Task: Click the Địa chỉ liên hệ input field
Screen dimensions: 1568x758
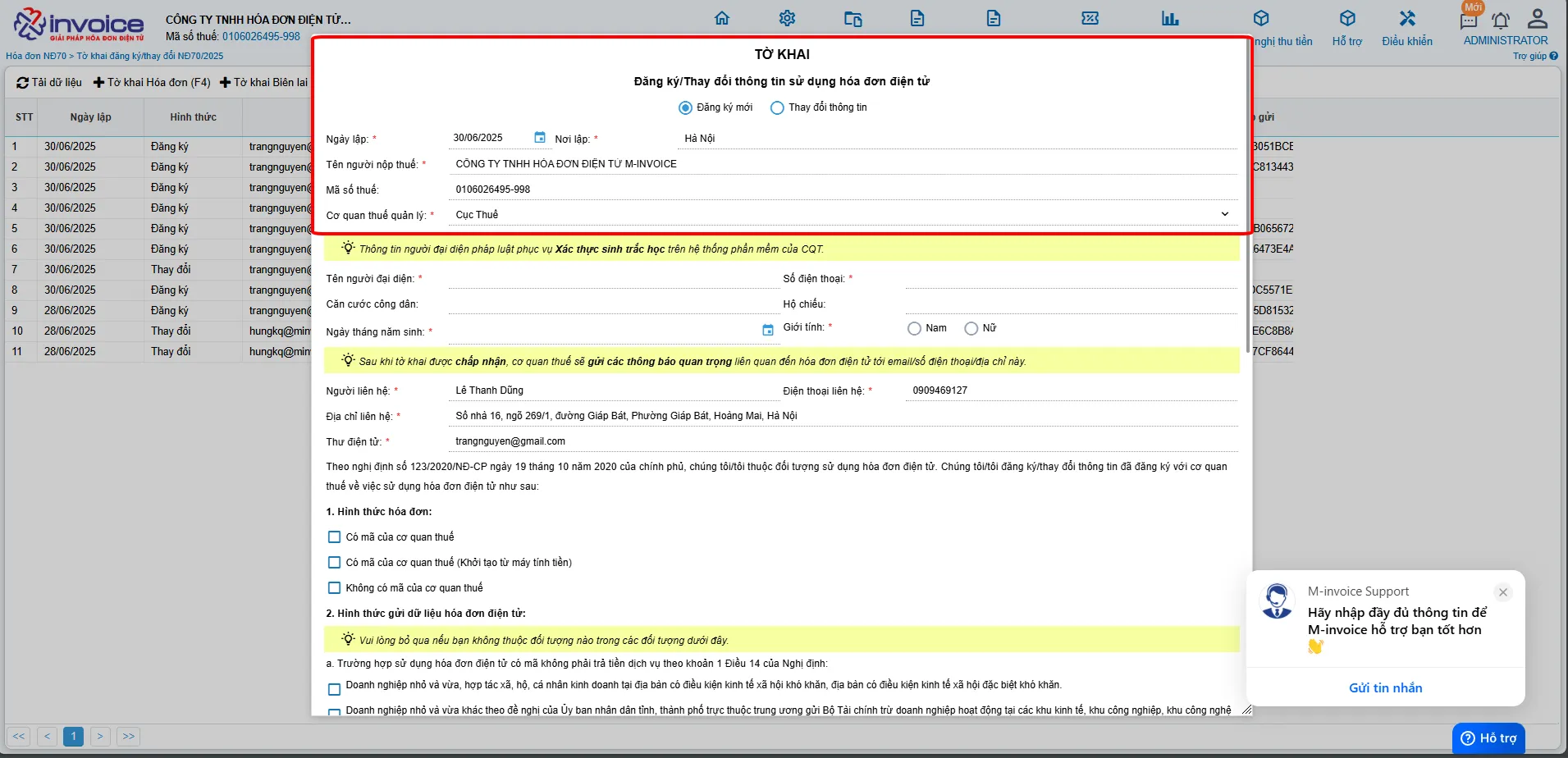Action: pos(843,416)
